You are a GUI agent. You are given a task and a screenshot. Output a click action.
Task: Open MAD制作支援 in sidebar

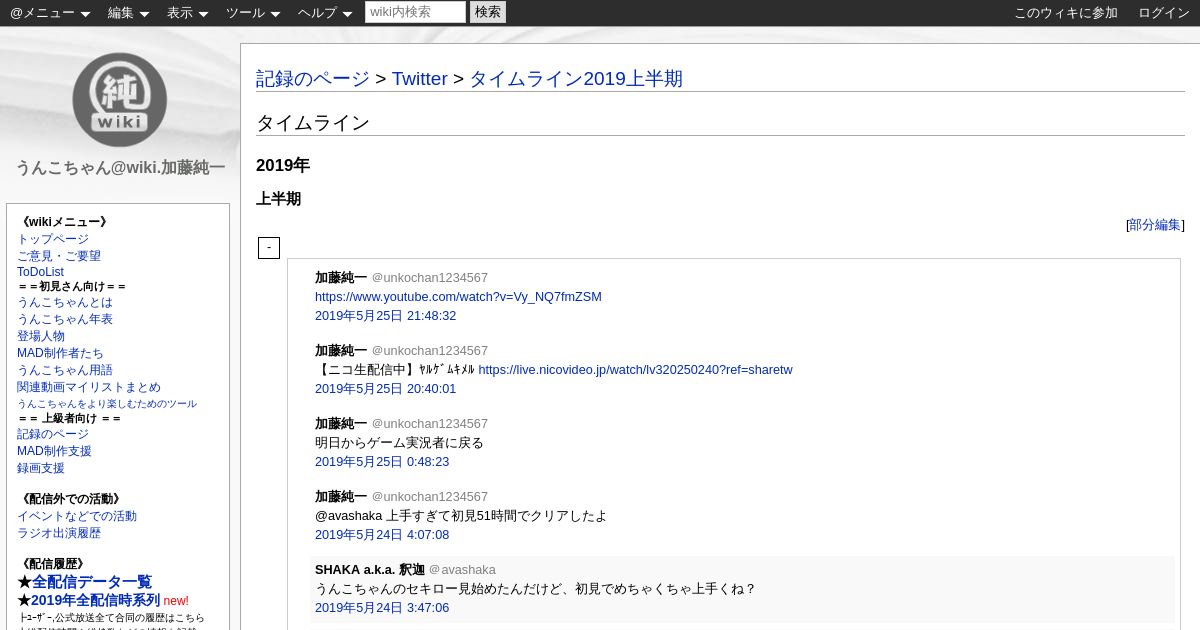(x=54, y=451)
